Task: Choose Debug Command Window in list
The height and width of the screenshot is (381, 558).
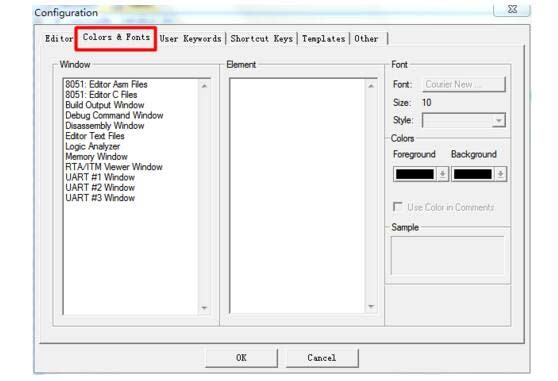Action: pos(114,115)
